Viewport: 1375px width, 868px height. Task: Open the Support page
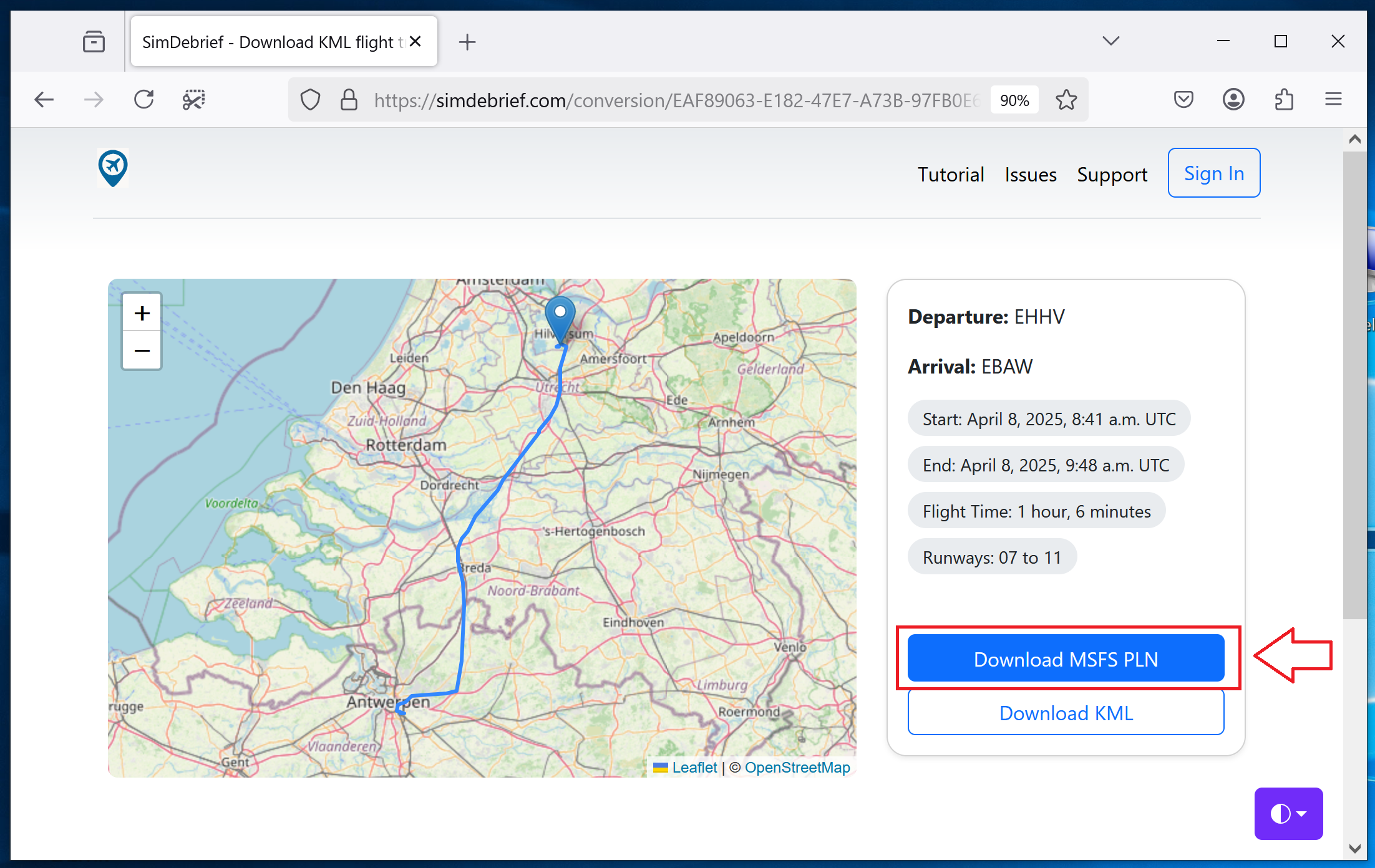point(1112,175)
